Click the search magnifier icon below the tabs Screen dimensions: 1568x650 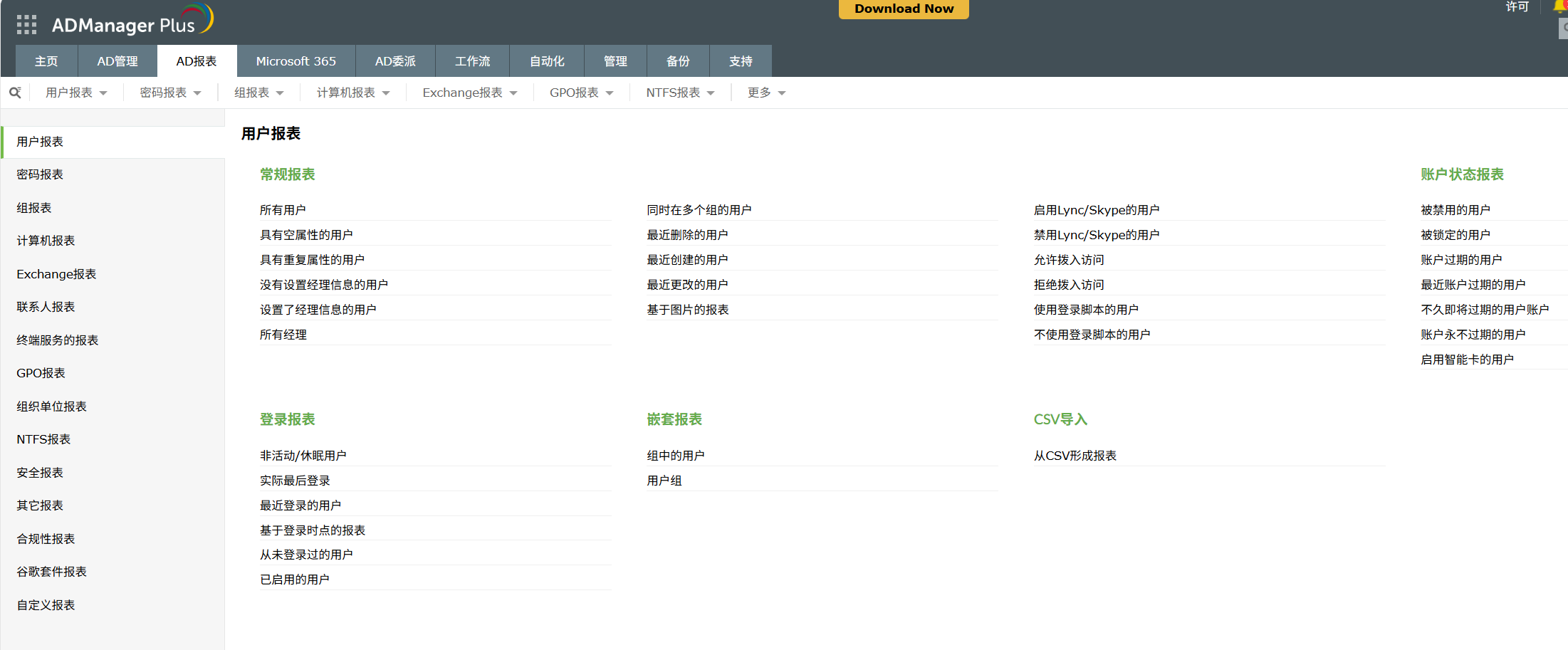click(x=15, y=93)
